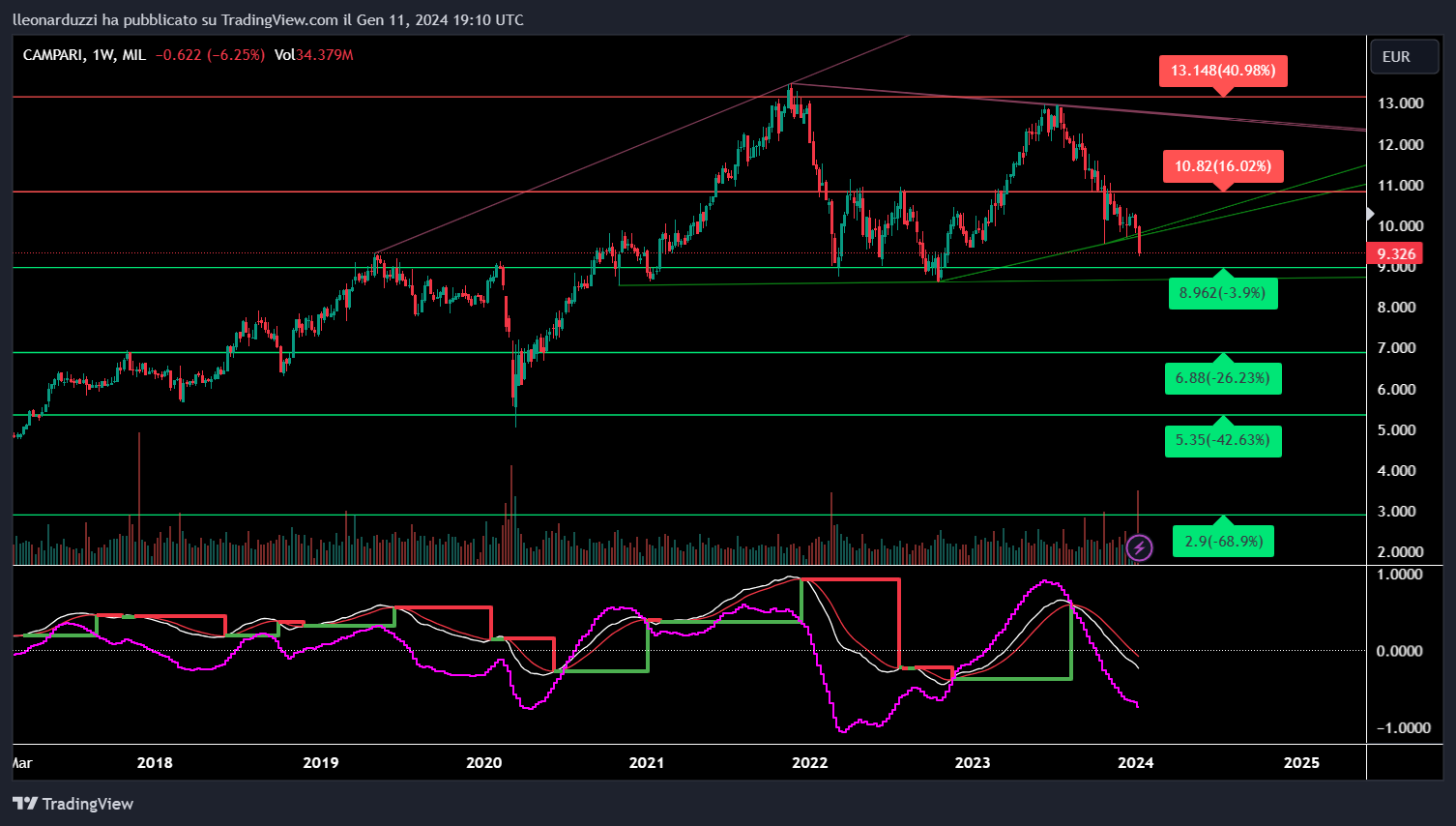Click the 10.000 price axis label
The width and height of the screenshot is (1456, 826).
1400,226
